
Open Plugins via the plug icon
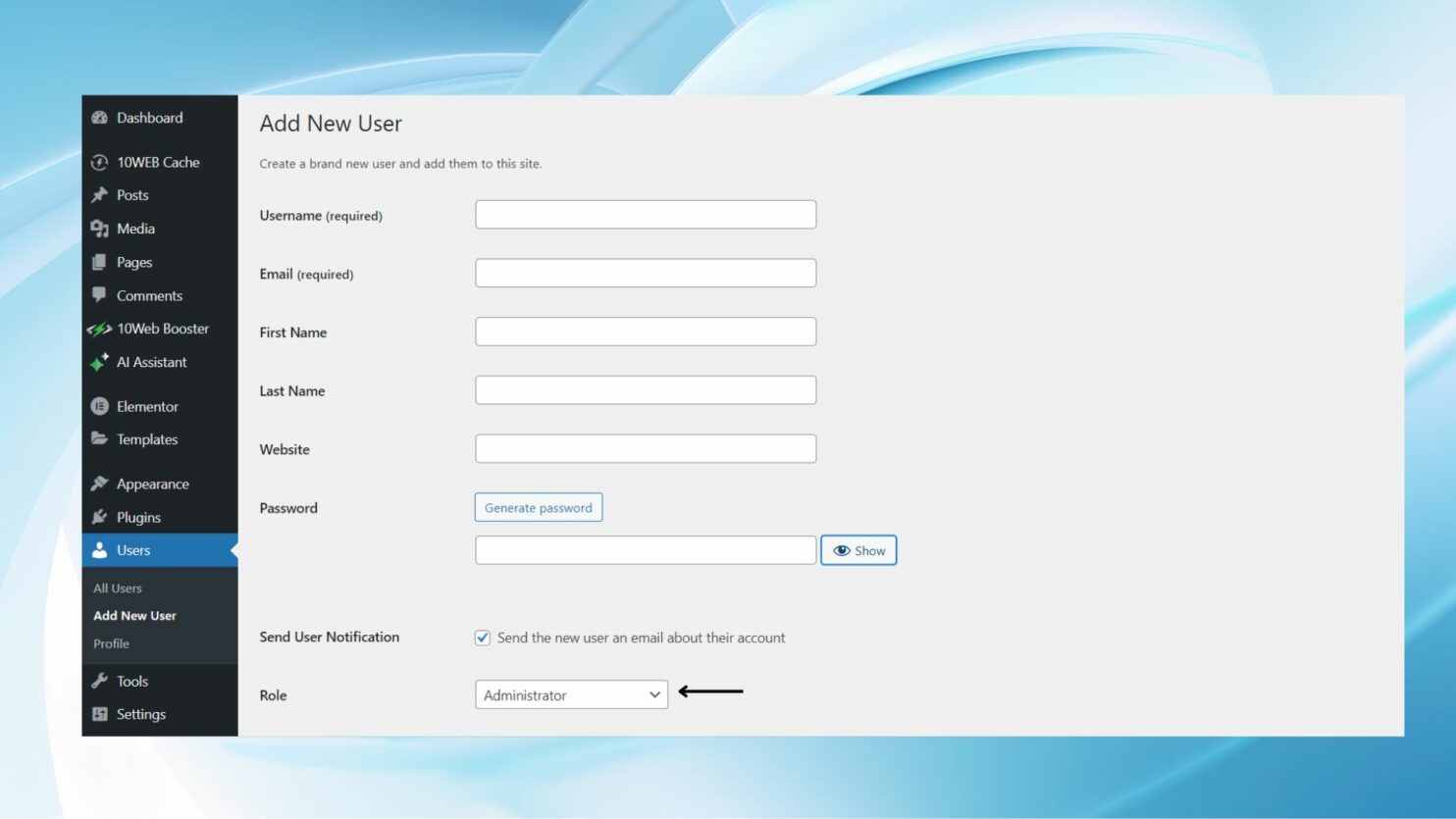pos(99,517)
